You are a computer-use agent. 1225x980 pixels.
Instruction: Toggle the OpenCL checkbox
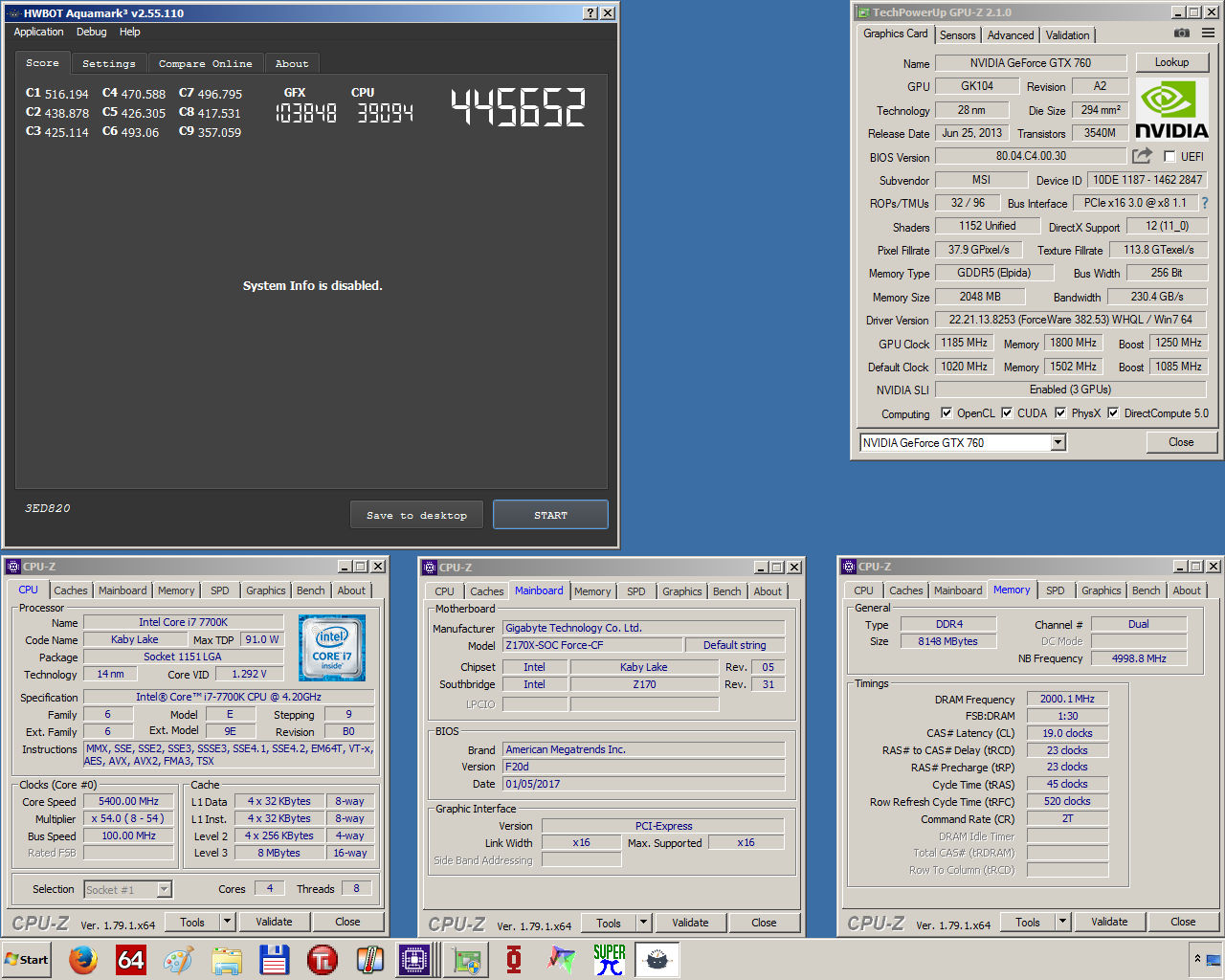tap(947, 413)
